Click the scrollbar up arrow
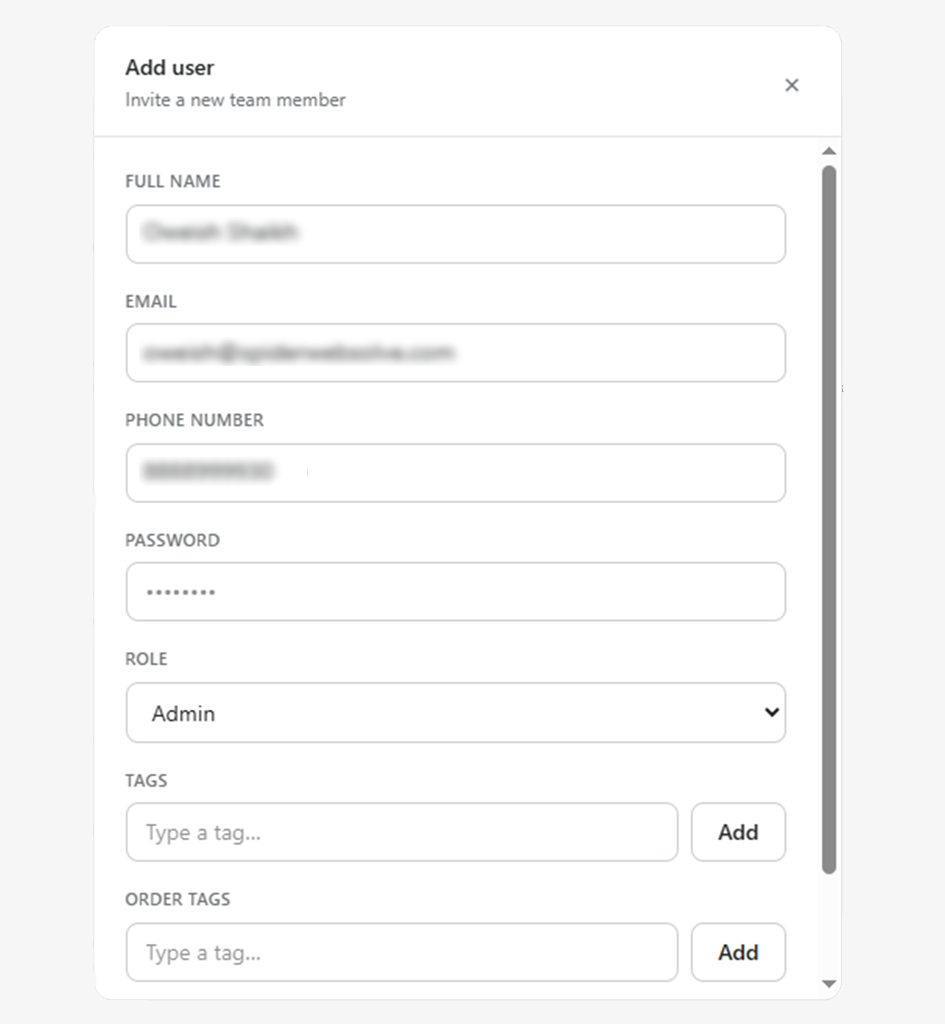Screen dimensions: 945x1024 [829, 151]
